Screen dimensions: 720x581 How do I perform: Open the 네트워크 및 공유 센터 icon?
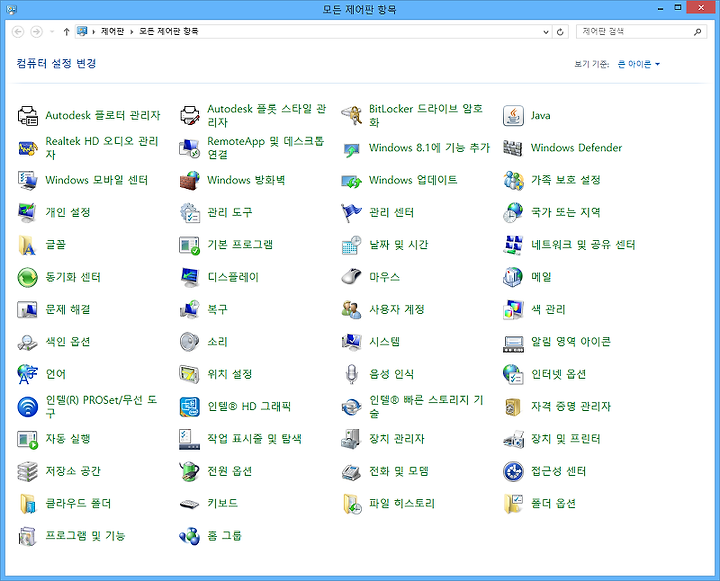tap(513, 245)
